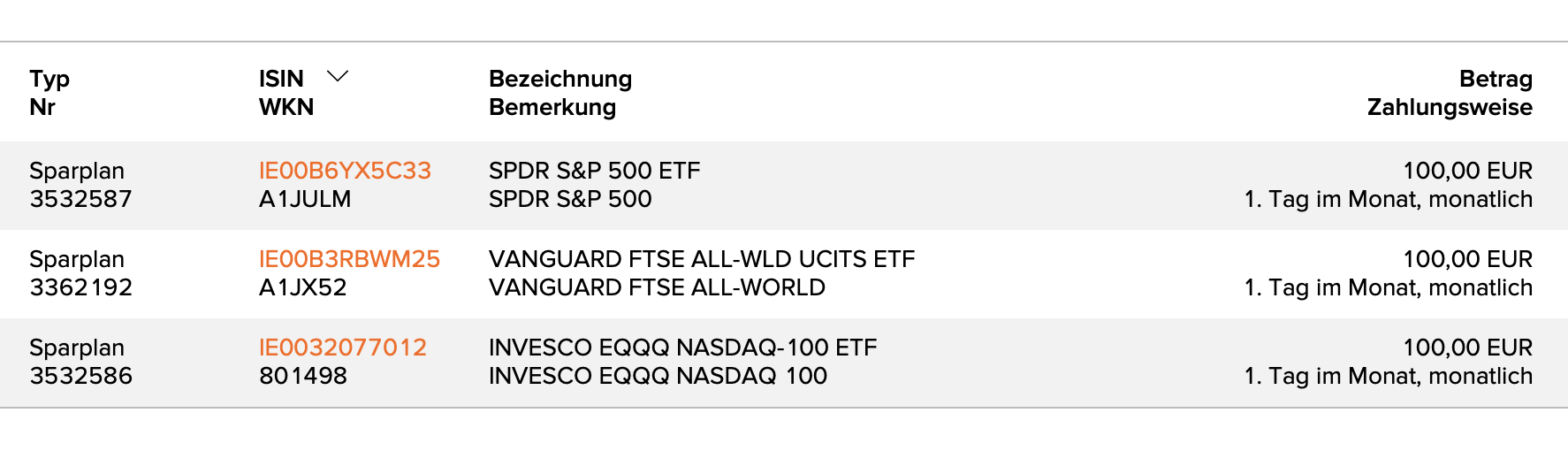Click WKN A1JX52 in the Vanguard row

click(302, 287)
